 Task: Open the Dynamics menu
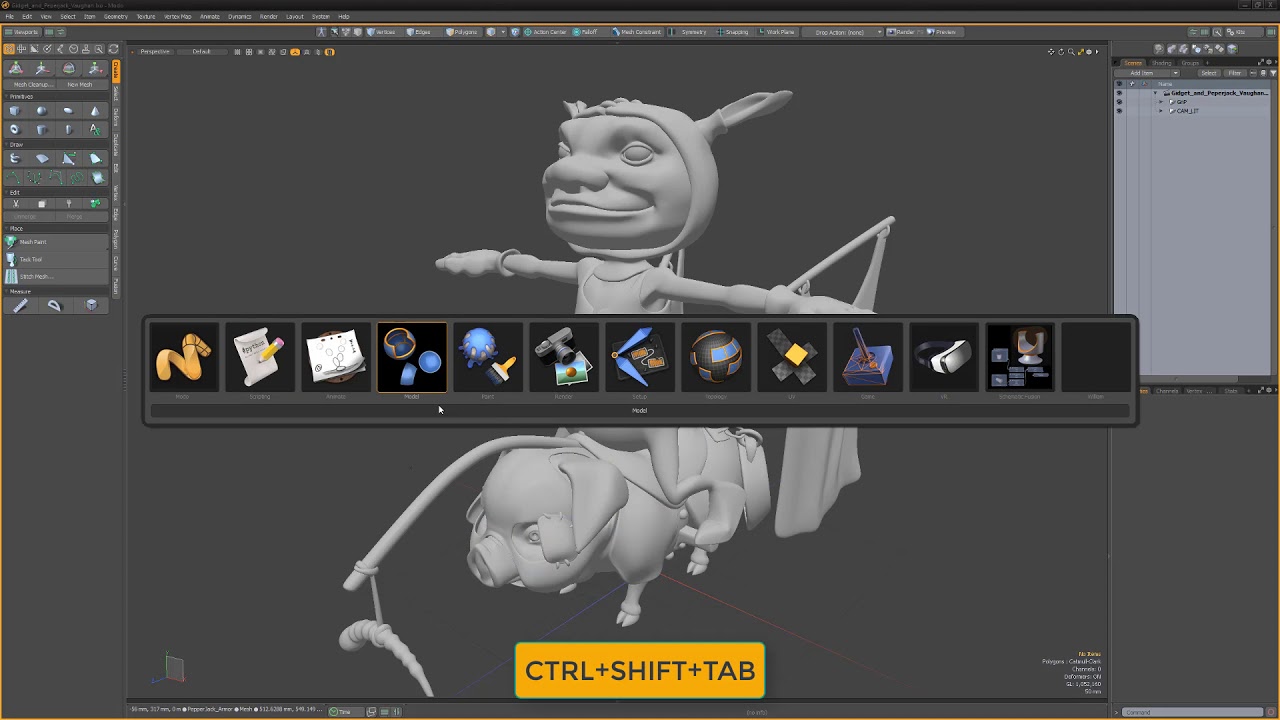(240, 16)
